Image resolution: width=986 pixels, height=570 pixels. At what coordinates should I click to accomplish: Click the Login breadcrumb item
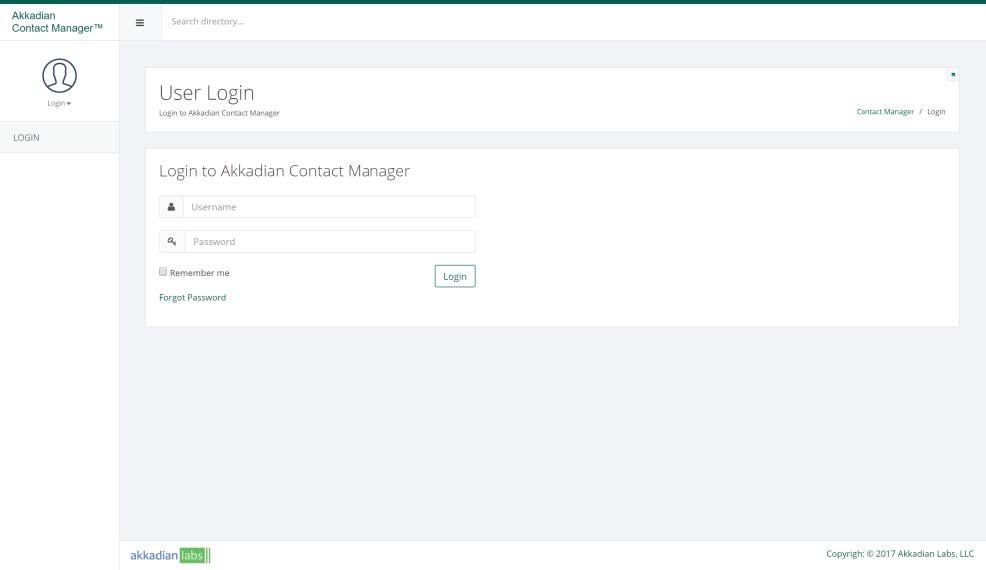tap(936, 111)
